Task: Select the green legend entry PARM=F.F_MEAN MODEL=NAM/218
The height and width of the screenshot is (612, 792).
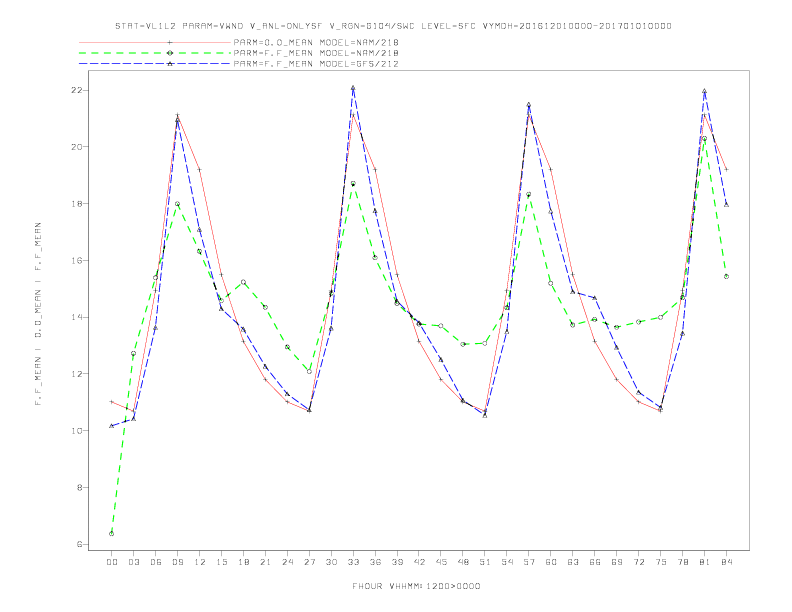Action: (316, 53)
